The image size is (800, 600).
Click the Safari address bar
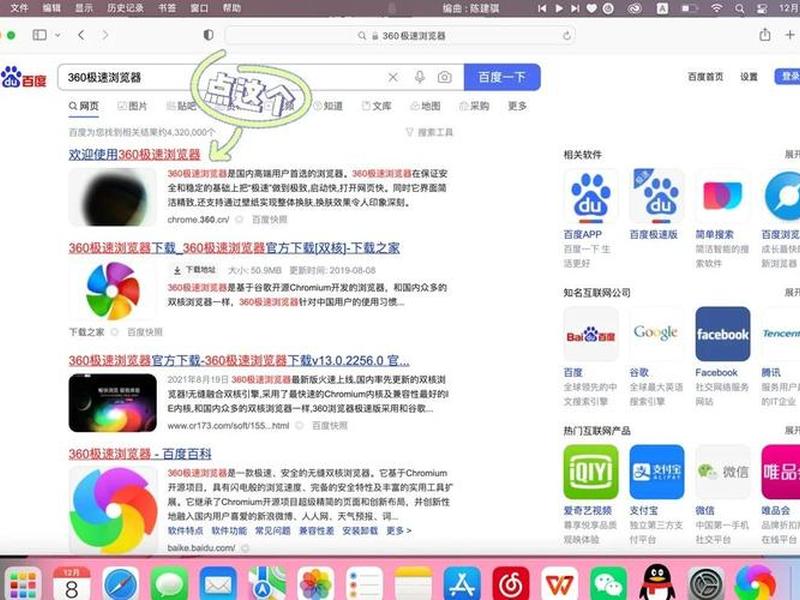click(x=400, y=36)
